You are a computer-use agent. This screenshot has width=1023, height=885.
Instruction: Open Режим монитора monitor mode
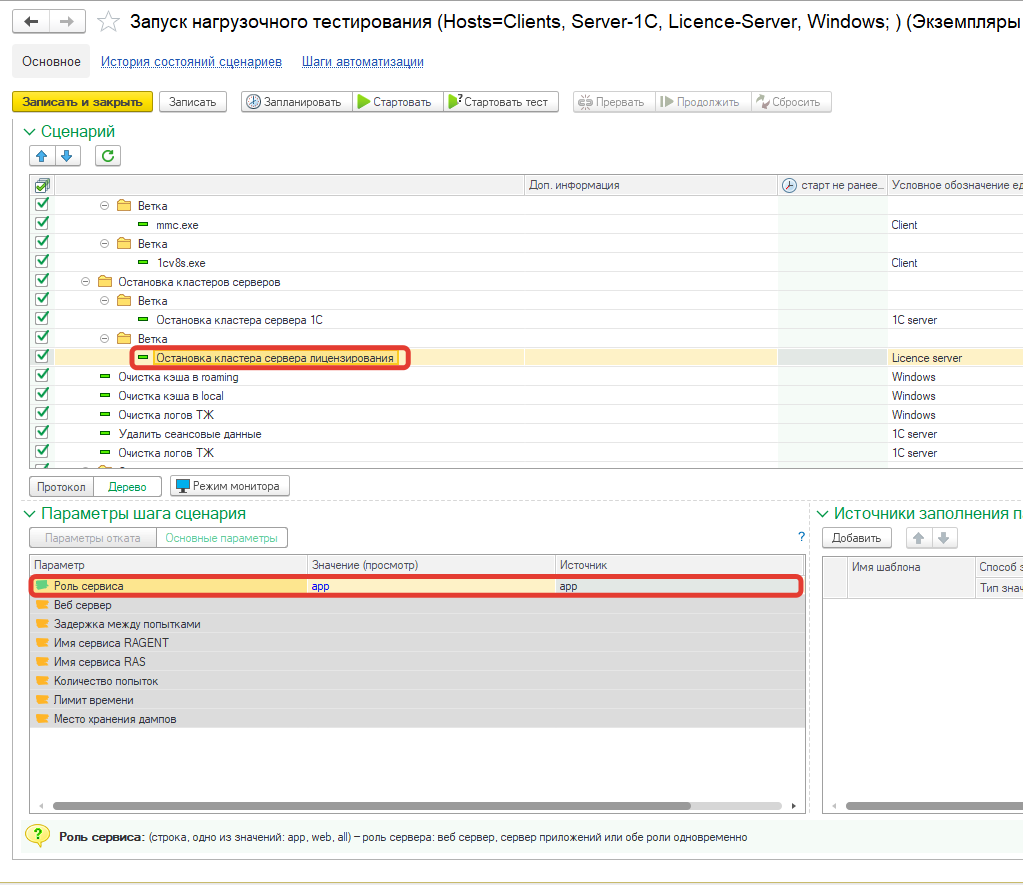tap(230, 486)
